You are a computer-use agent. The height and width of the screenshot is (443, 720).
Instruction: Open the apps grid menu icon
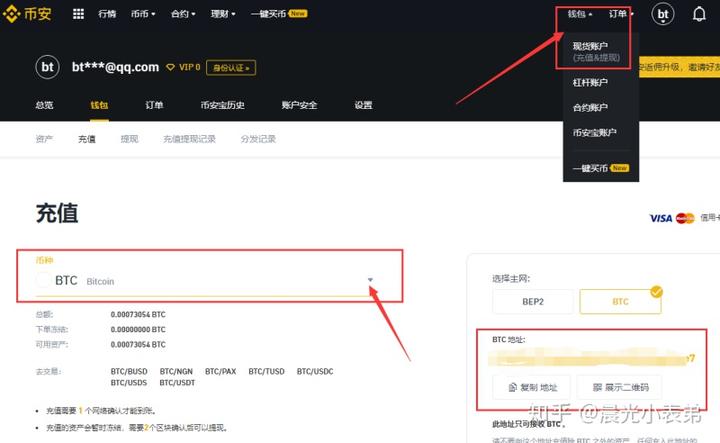(x=77, y=14)
